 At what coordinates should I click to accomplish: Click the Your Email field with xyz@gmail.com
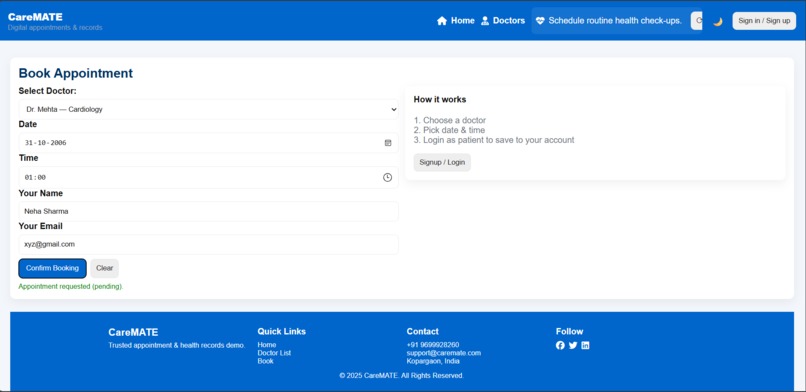pos(209,245)
